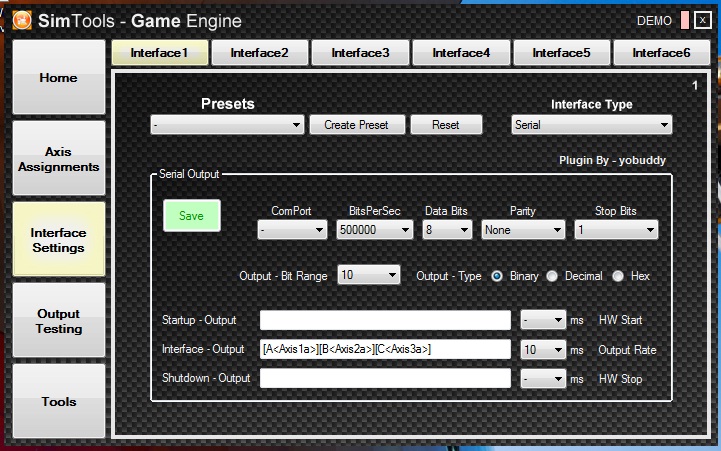Open Axis Assignments section
The width and height of the screenshot is (721, 451).
click(x=59, y=159)
